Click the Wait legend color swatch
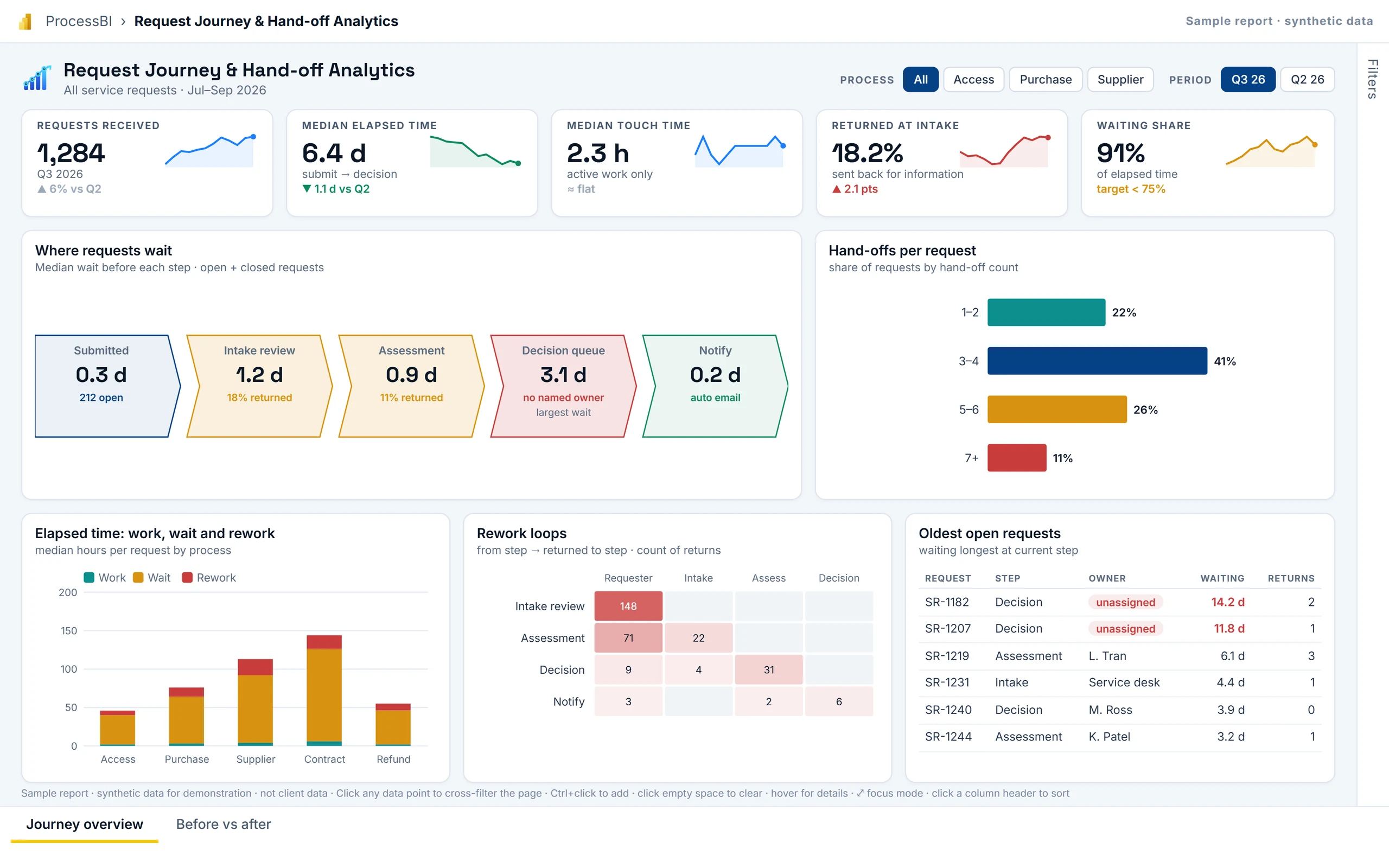Image resolution: width=1389 pixels, height=868 pixels. pyautogui.click(x=138, y=578)
